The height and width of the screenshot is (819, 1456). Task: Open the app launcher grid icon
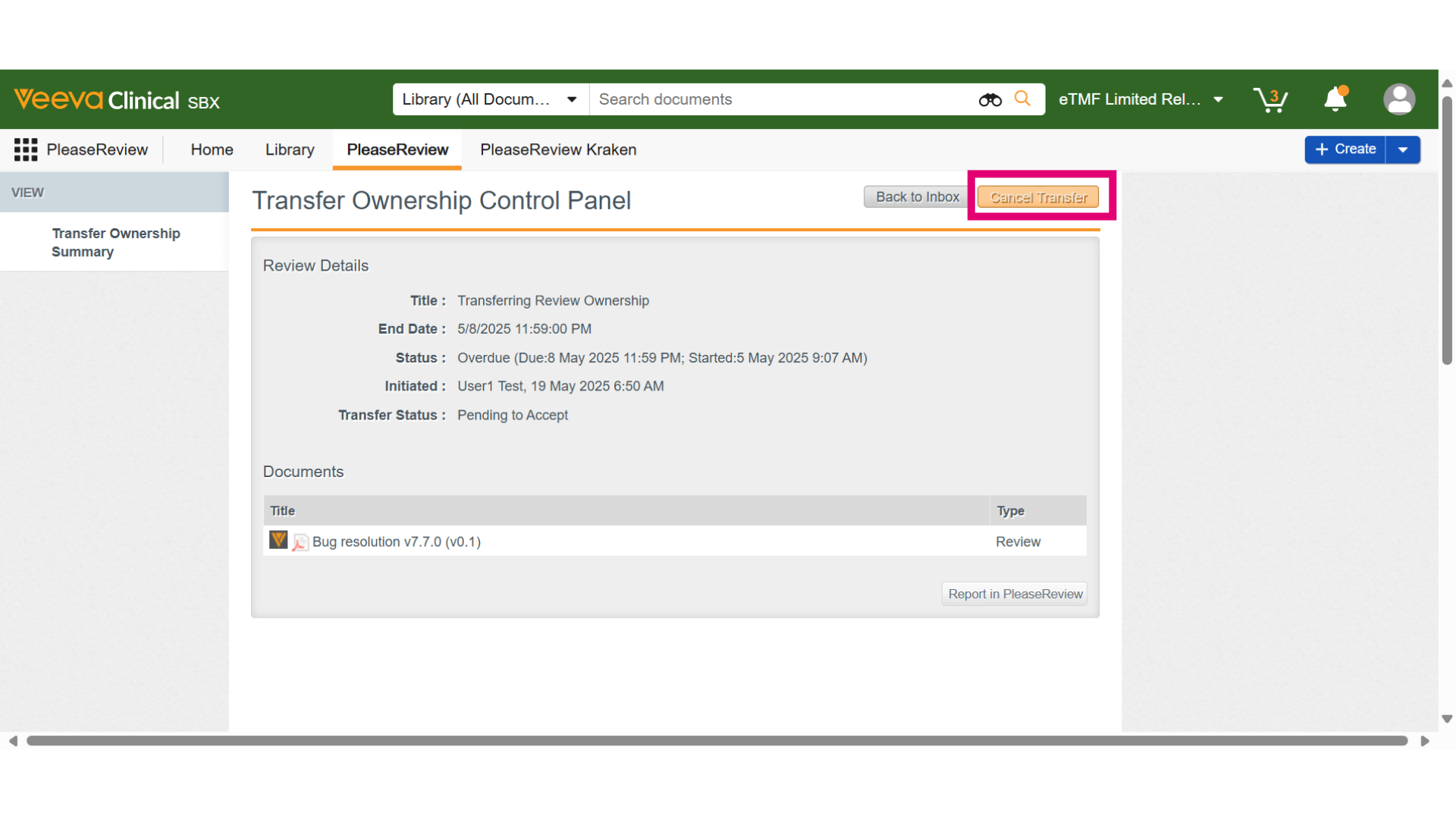pyautogui.click(x=26, y=149)
